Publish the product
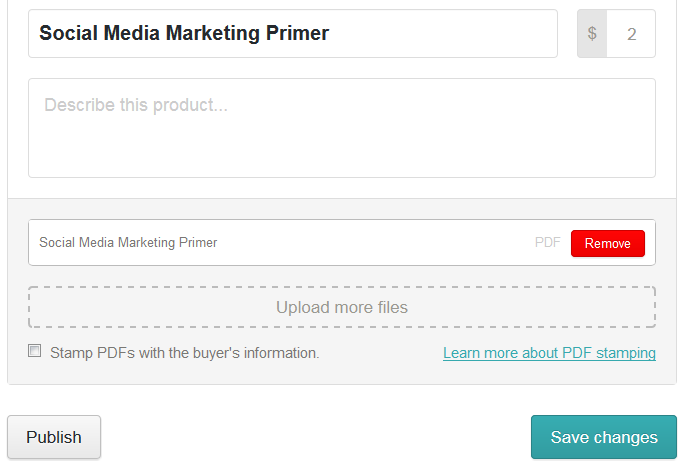 click(x=54, y=437)
